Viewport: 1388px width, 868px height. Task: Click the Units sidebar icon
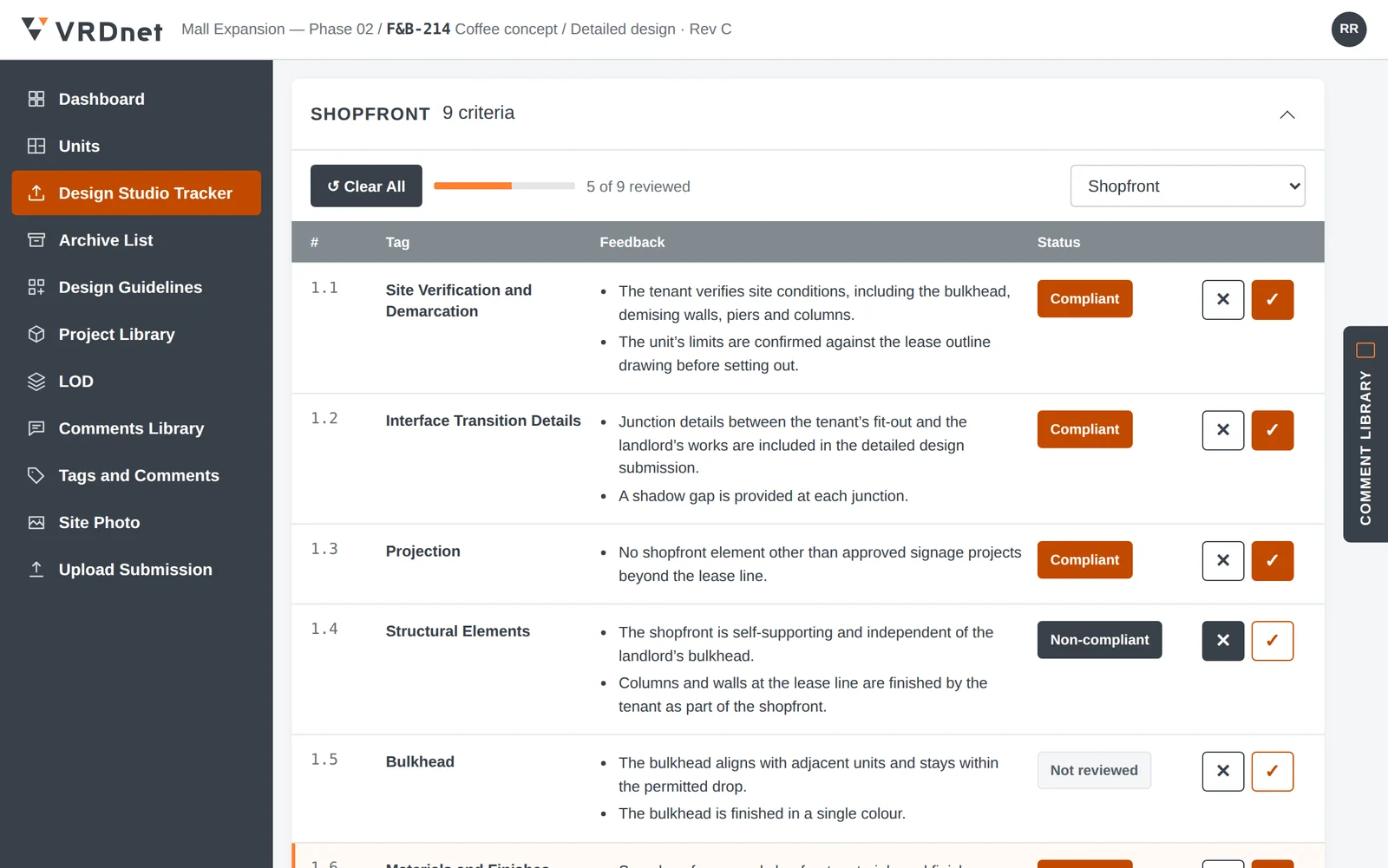36,146
